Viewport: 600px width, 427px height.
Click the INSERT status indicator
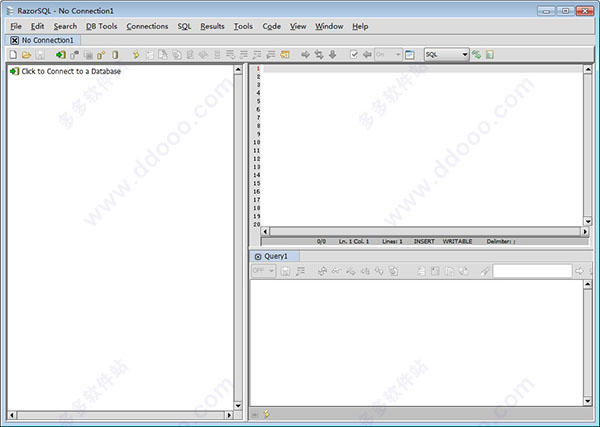[424, 241]
